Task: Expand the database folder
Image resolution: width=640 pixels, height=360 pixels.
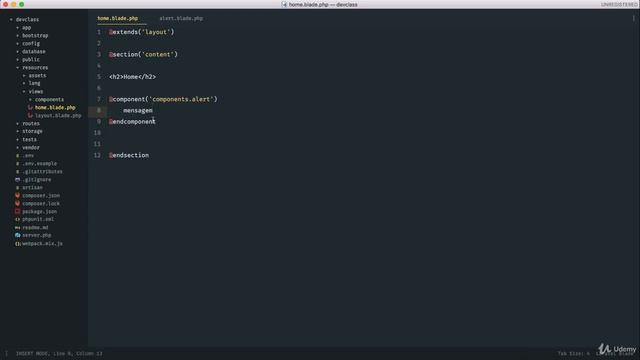Action: click(x=18, y=51)
